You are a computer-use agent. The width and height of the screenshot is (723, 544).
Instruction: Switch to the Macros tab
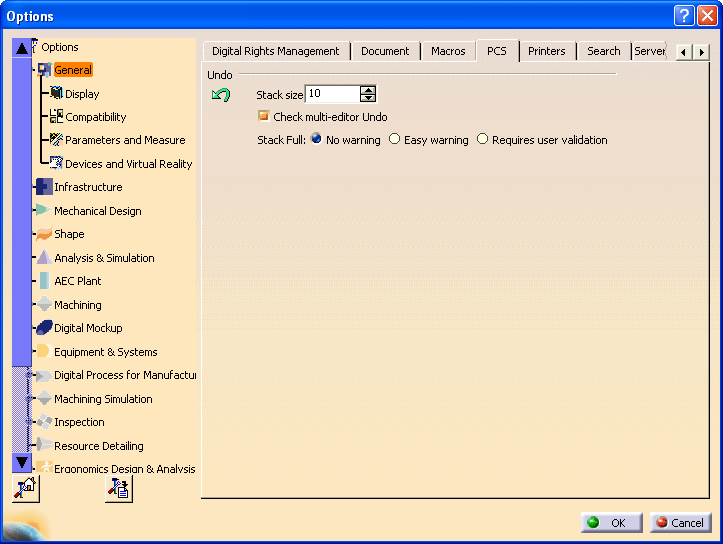pos(448,51)
